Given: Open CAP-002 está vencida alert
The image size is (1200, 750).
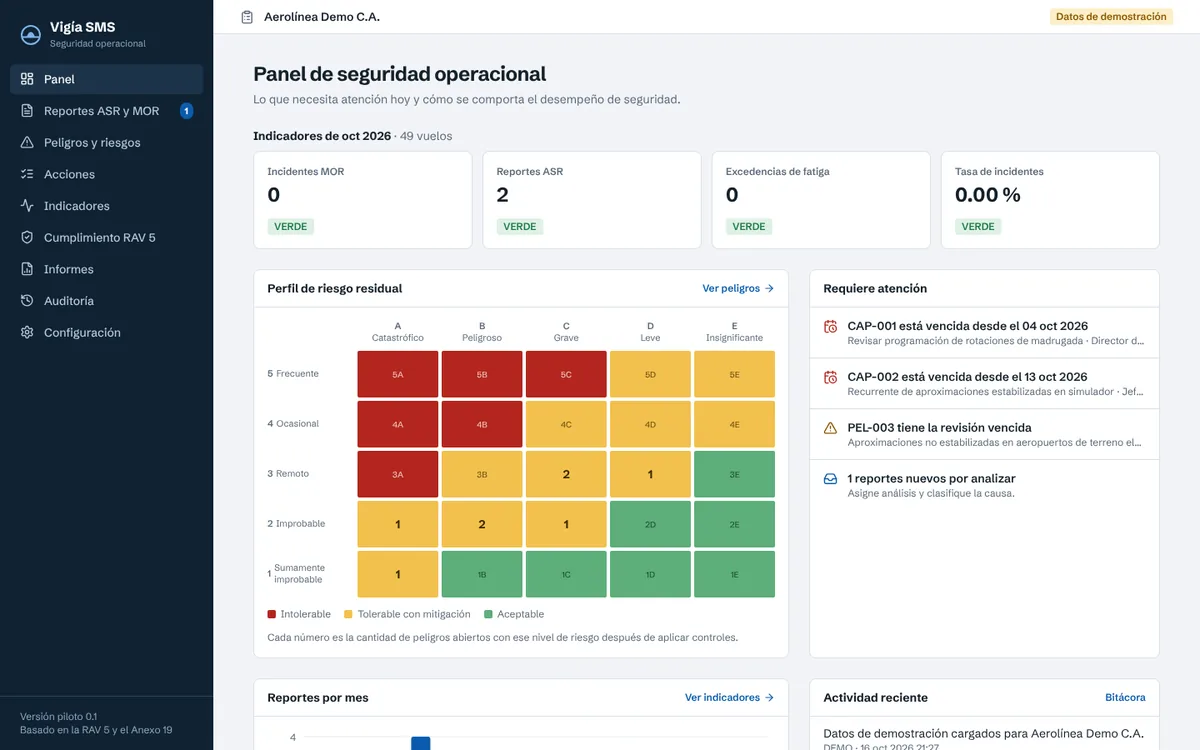Looking at the screenshot, I should coord(984,384).
